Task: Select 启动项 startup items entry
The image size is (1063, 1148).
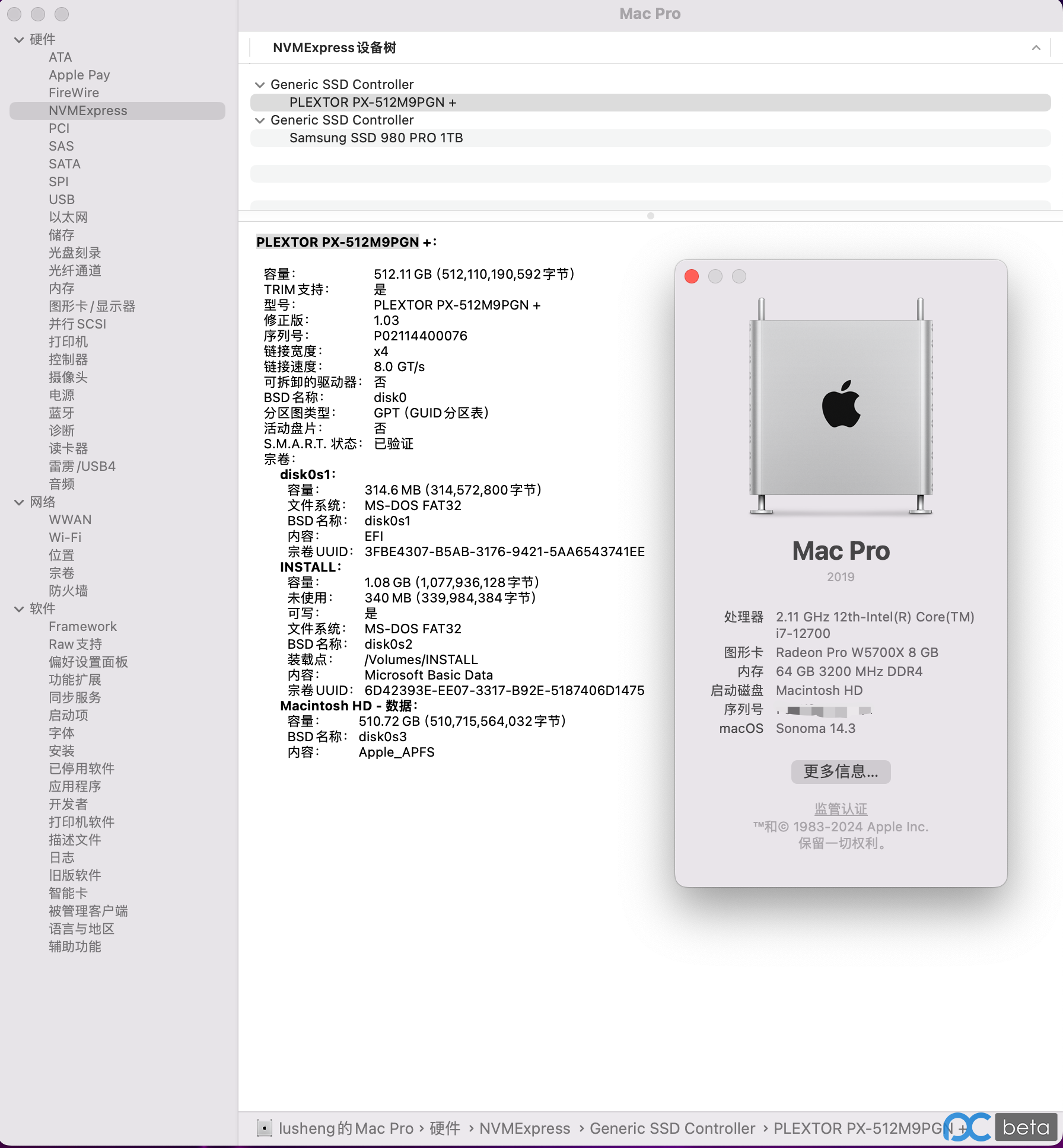Action: point(68,716)
